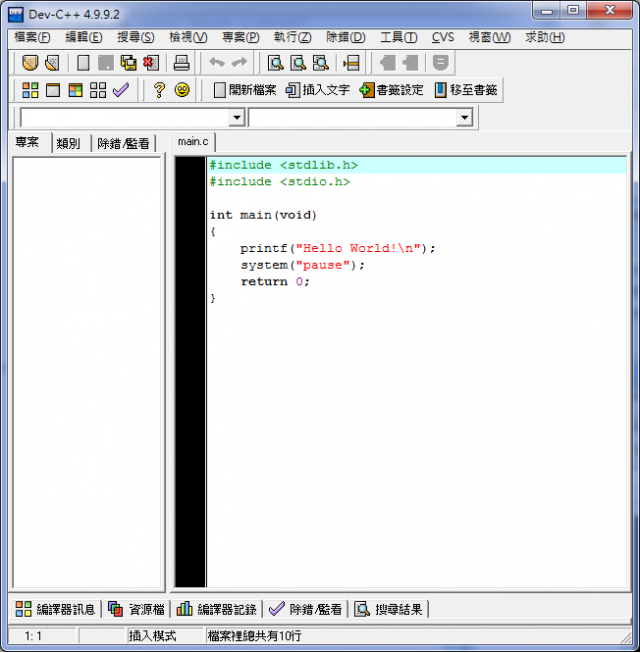This screenshot has width=640, height=653.
Task: Open the 工具(T) Tools menu
Action: pos(398,37)
